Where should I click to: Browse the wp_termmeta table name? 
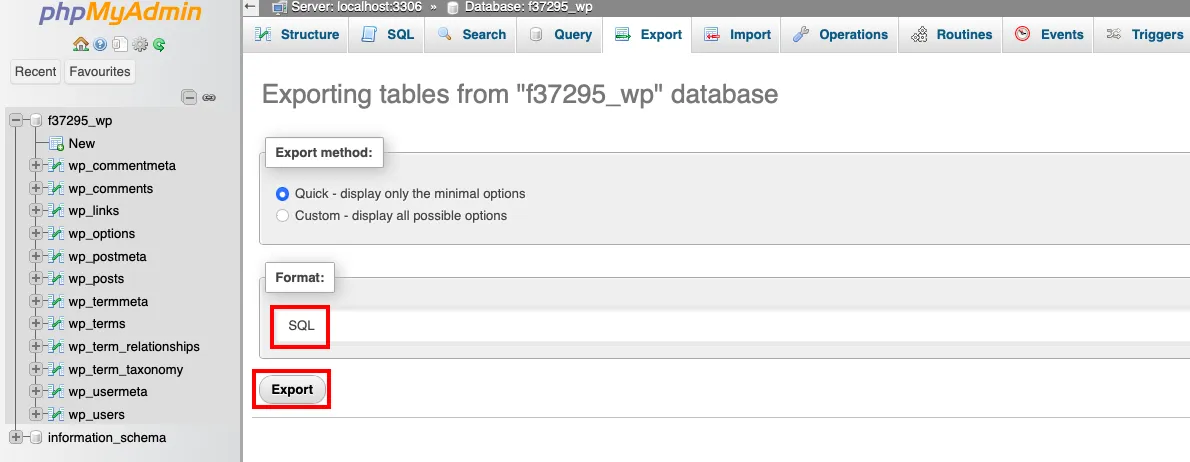coord(108,301)
